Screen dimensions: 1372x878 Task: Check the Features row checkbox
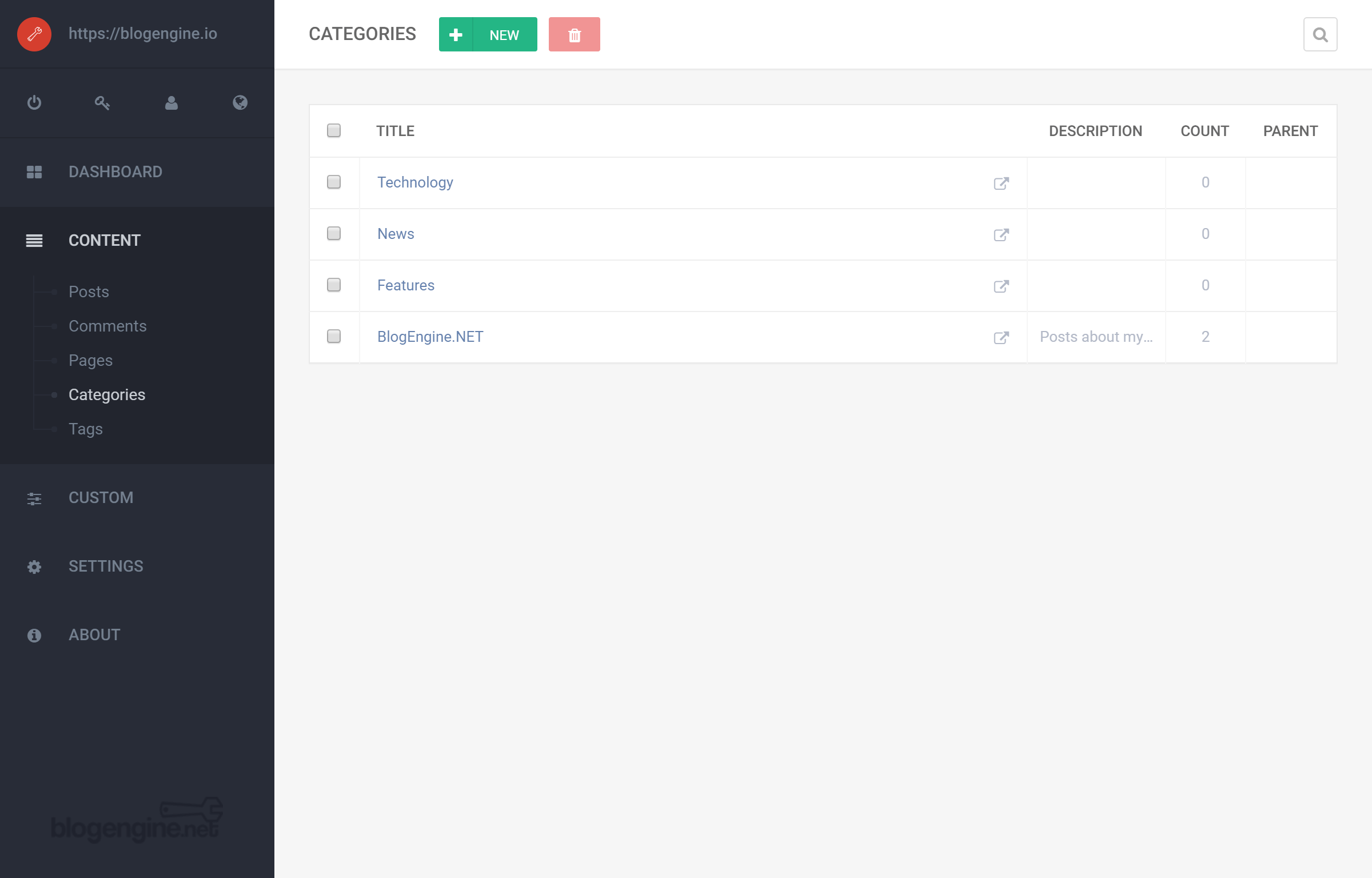click(x=334, y=285)
